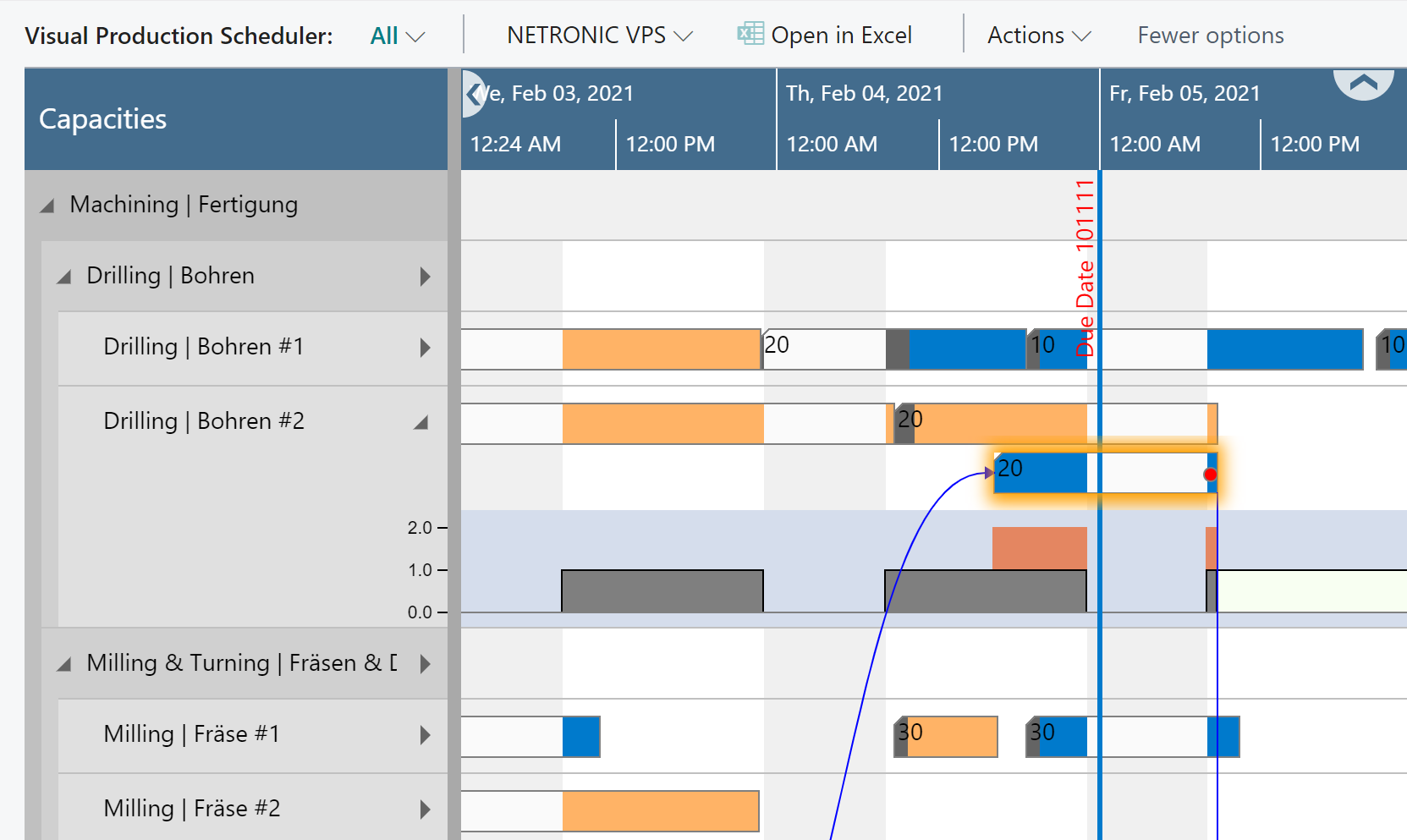Click the arrow icon for Drilling | Bohren #1
Viewport: 1407px width, 840px height.
pyautogui.click(x=426, y=347)
